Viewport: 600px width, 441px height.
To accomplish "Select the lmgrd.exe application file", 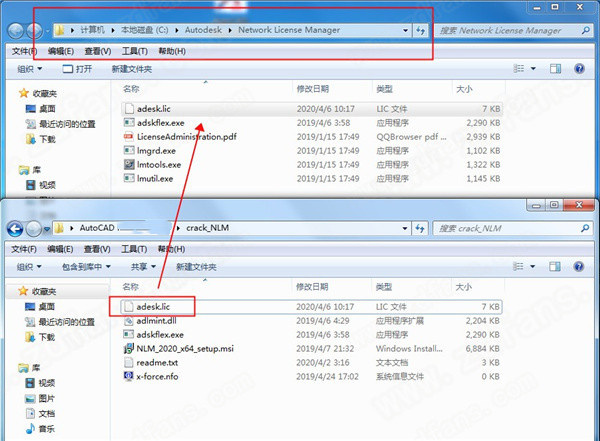I will (x=157, y=150).
